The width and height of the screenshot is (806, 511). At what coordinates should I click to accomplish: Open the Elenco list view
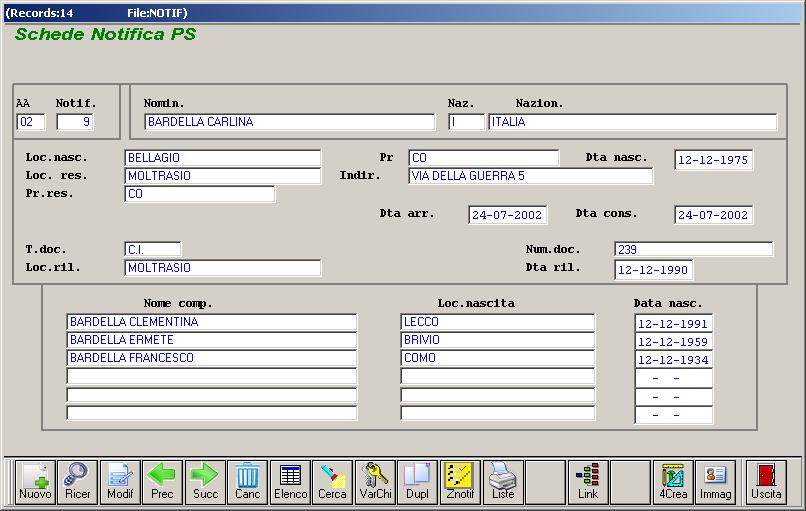pos(290,482)
